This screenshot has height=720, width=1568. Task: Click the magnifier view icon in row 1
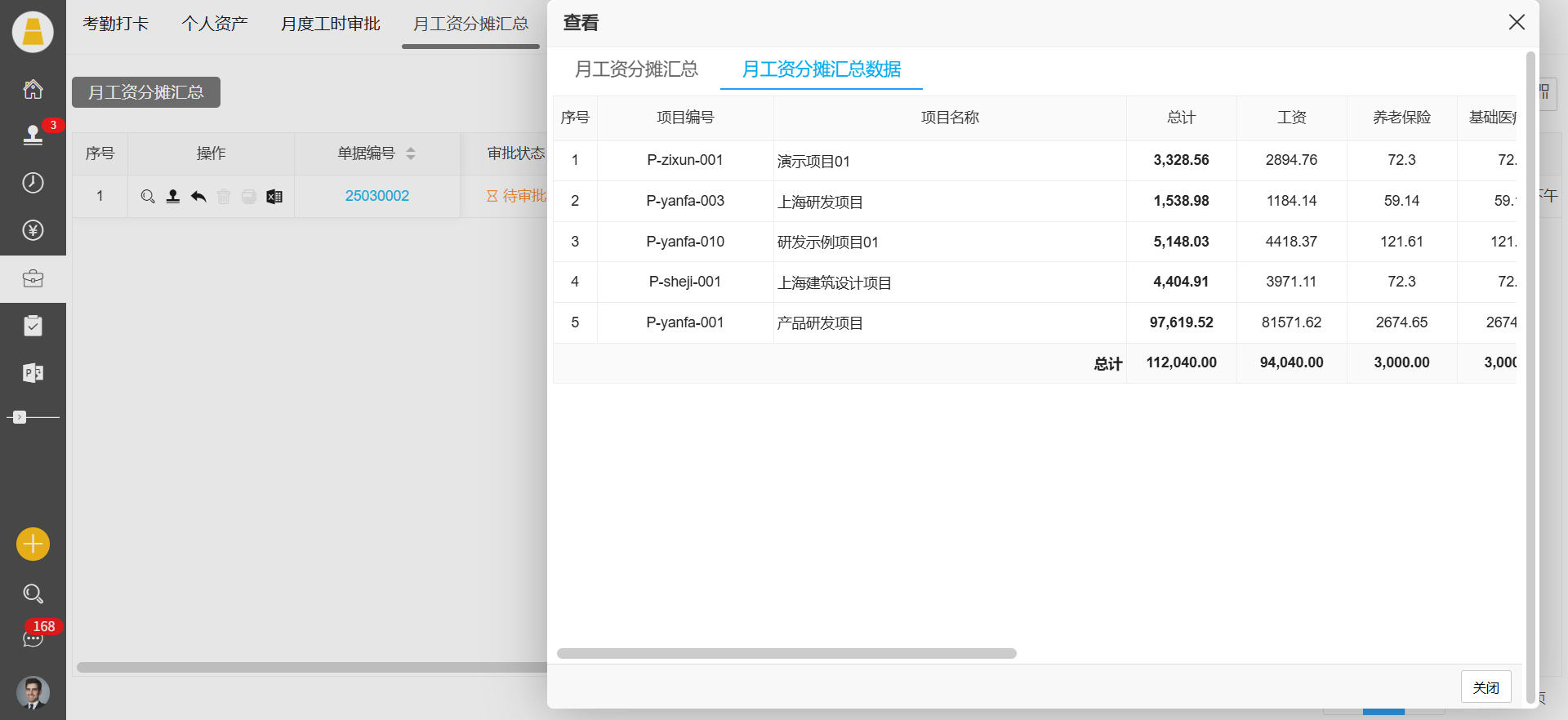pyautogui.click(x=148, y=197)
